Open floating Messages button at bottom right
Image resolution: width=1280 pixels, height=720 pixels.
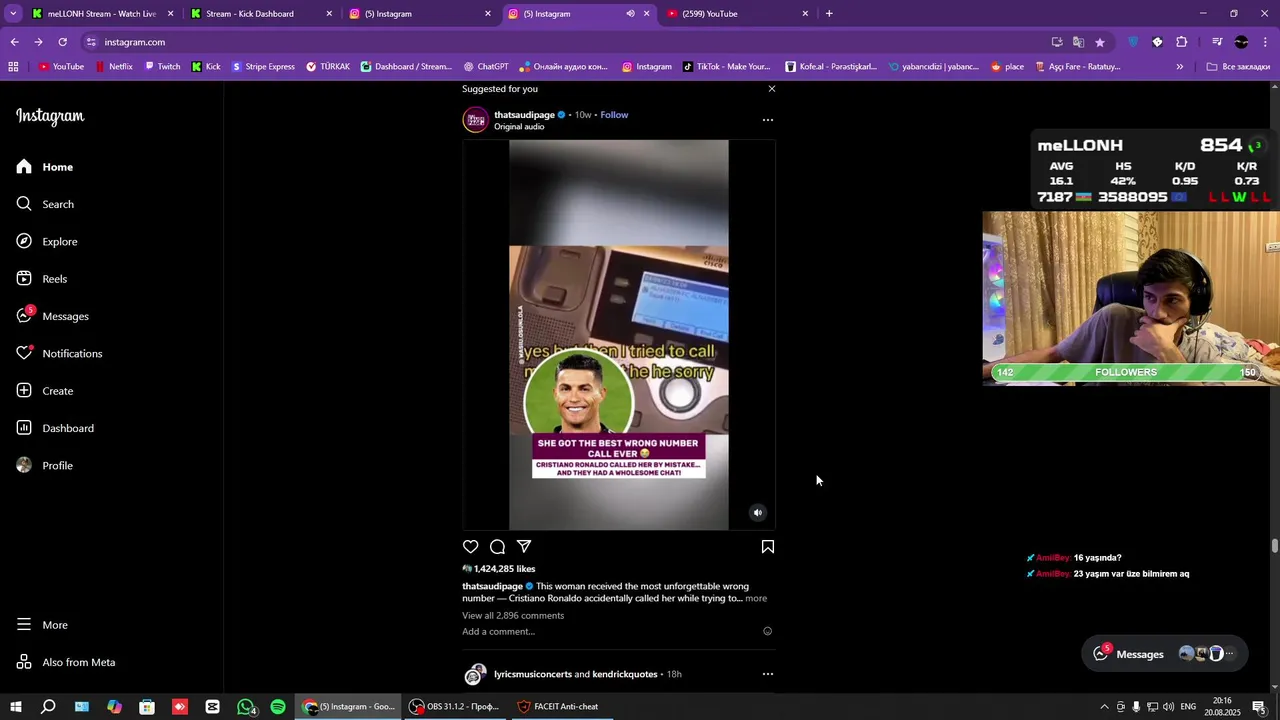tap(1165, 654)
